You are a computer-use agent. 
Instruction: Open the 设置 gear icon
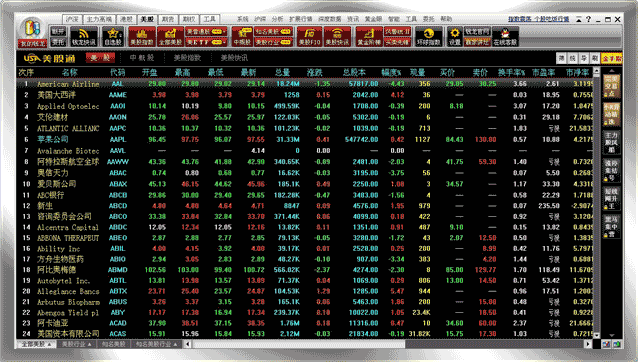coord(454,36)
